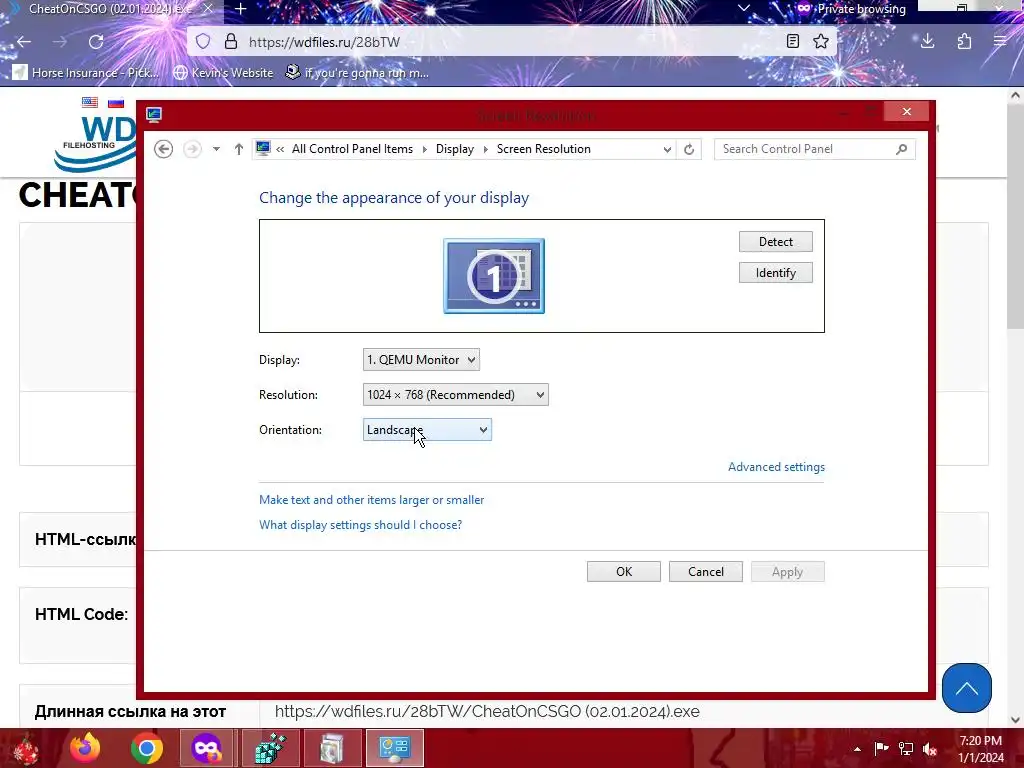
Task: Close the CheatOnCSGO browser tab
Action: coord(207,9)
